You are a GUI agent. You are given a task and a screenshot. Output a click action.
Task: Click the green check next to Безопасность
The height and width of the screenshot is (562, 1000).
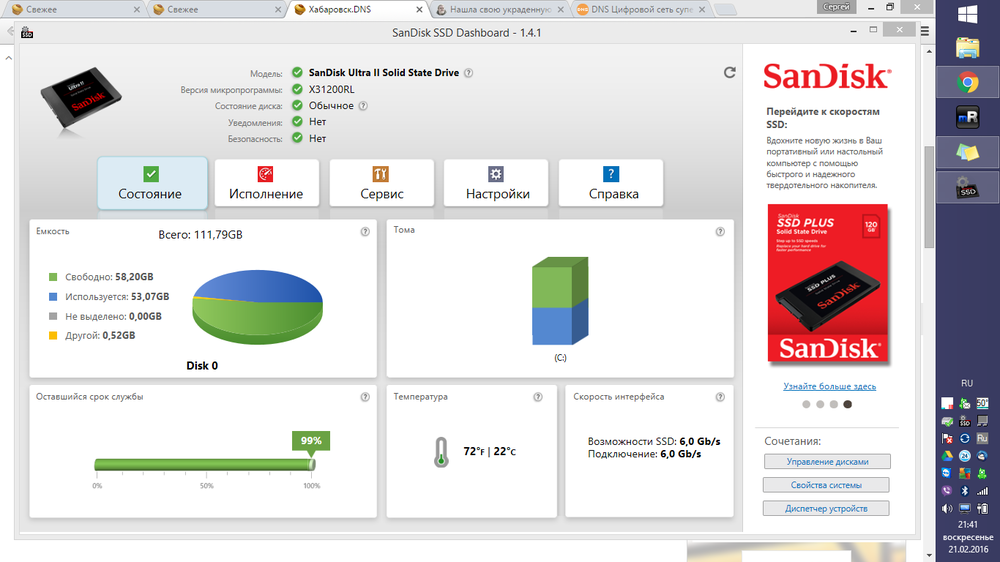coord(297,138)
